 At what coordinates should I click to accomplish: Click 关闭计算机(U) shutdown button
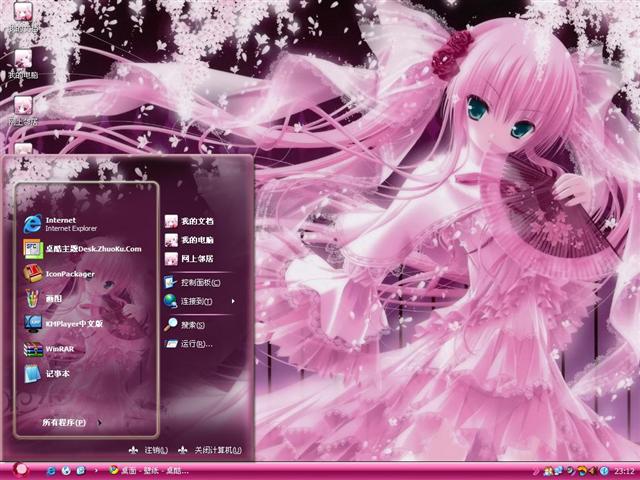tap(208, 450)
